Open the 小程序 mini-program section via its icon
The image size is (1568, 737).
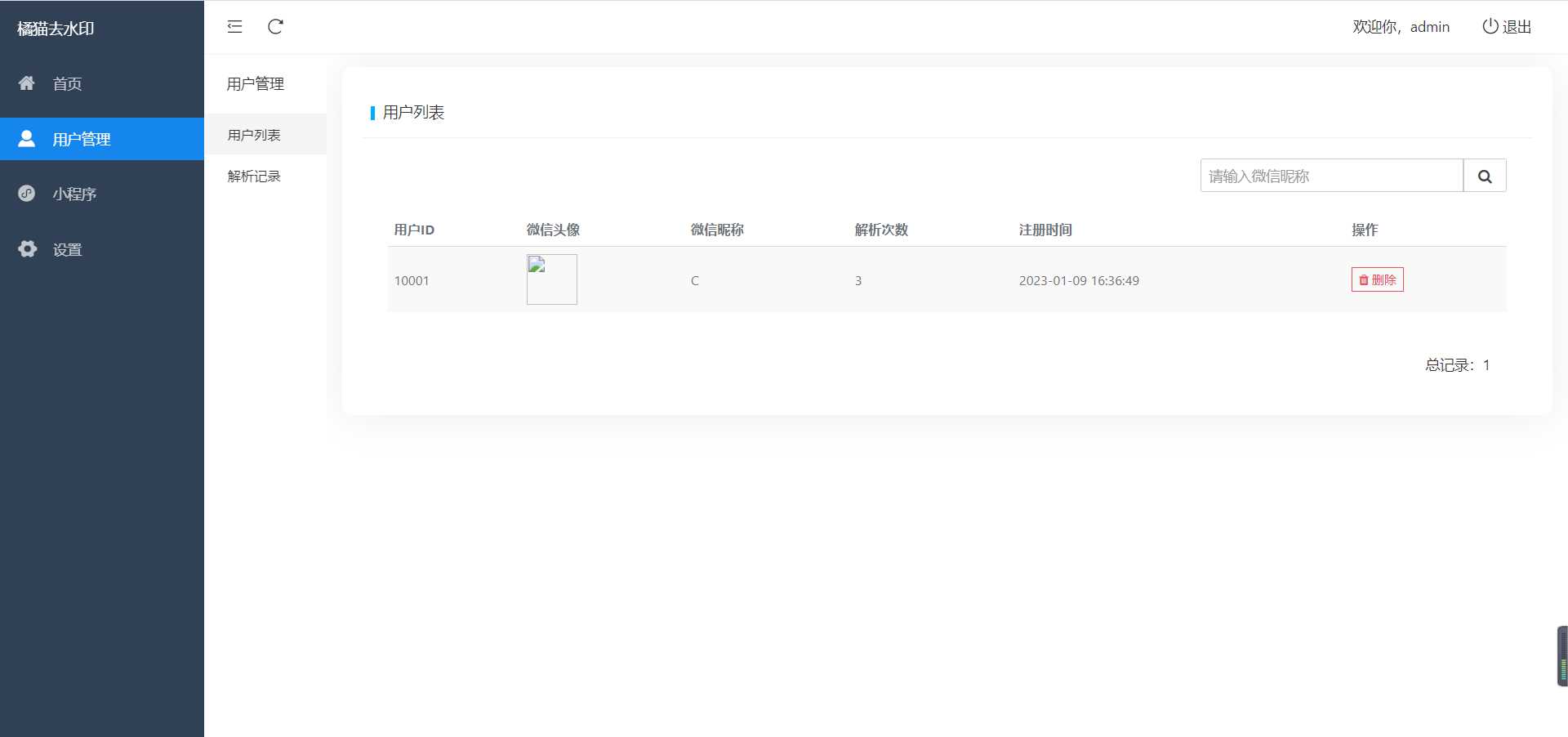coord(26,194)
